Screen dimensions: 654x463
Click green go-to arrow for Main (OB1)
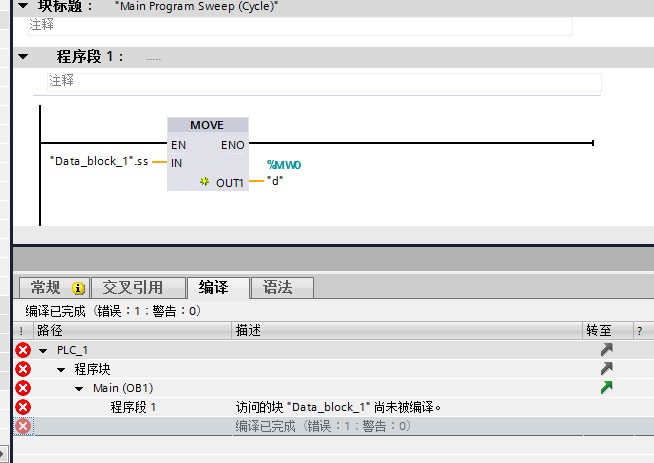[607, 388]
